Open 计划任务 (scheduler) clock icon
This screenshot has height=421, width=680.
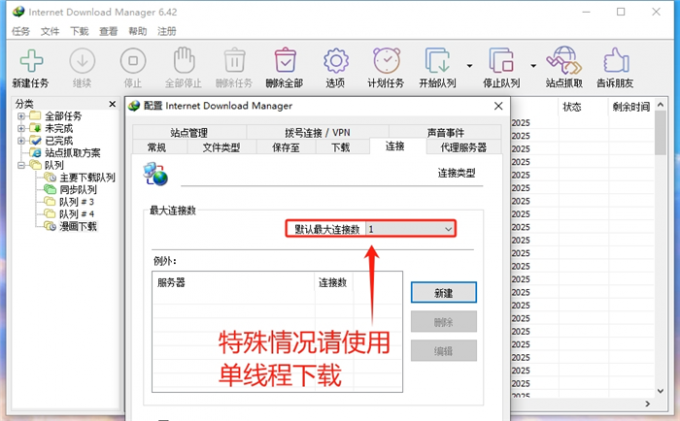point(386,60)
